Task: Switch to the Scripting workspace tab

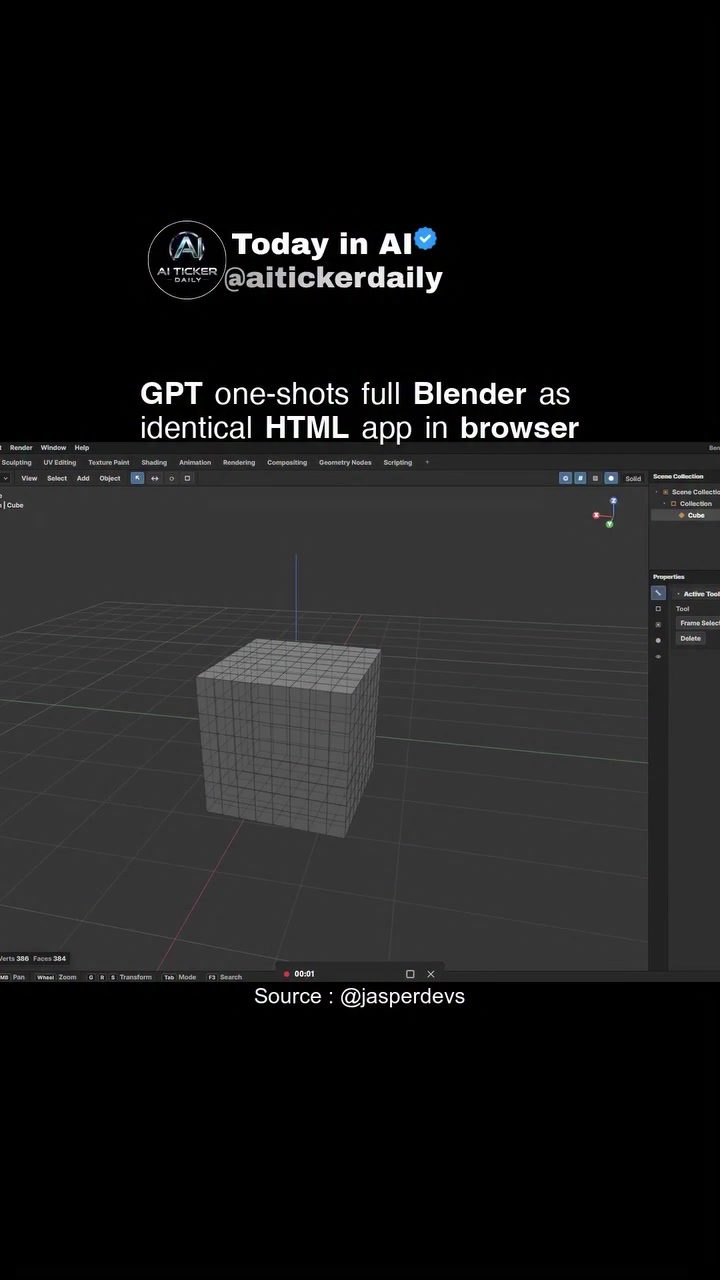Action: pyautogui.click(x=398, y=463)
